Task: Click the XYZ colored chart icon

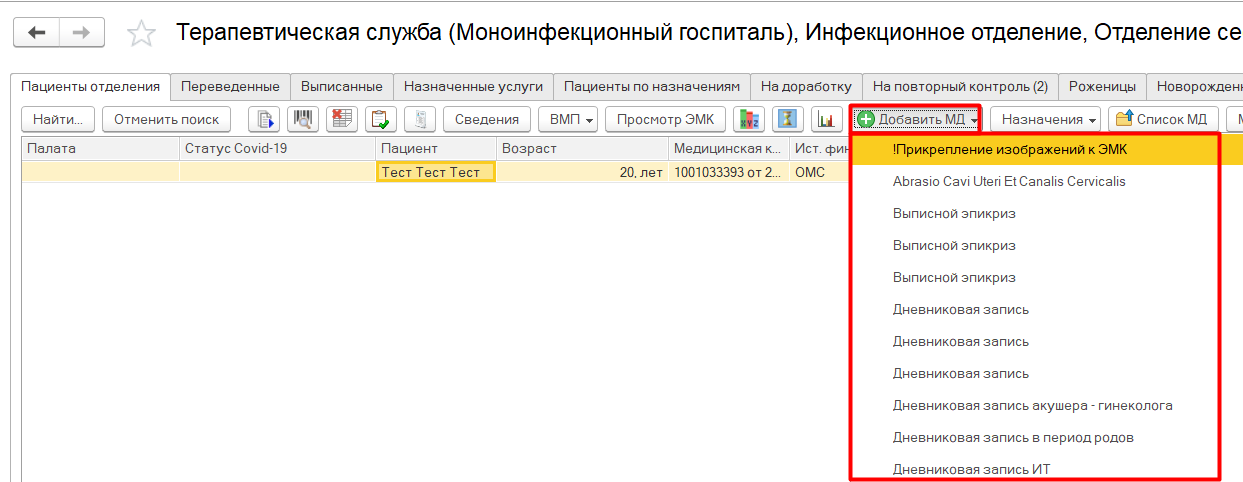Action: click(x=749, y=120)
